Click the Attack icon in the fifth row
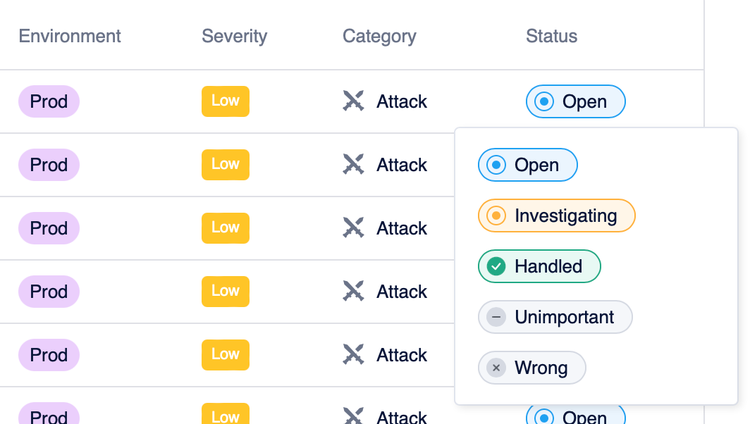750x424 pixels. pyautogui.click(x=353, y=355)
